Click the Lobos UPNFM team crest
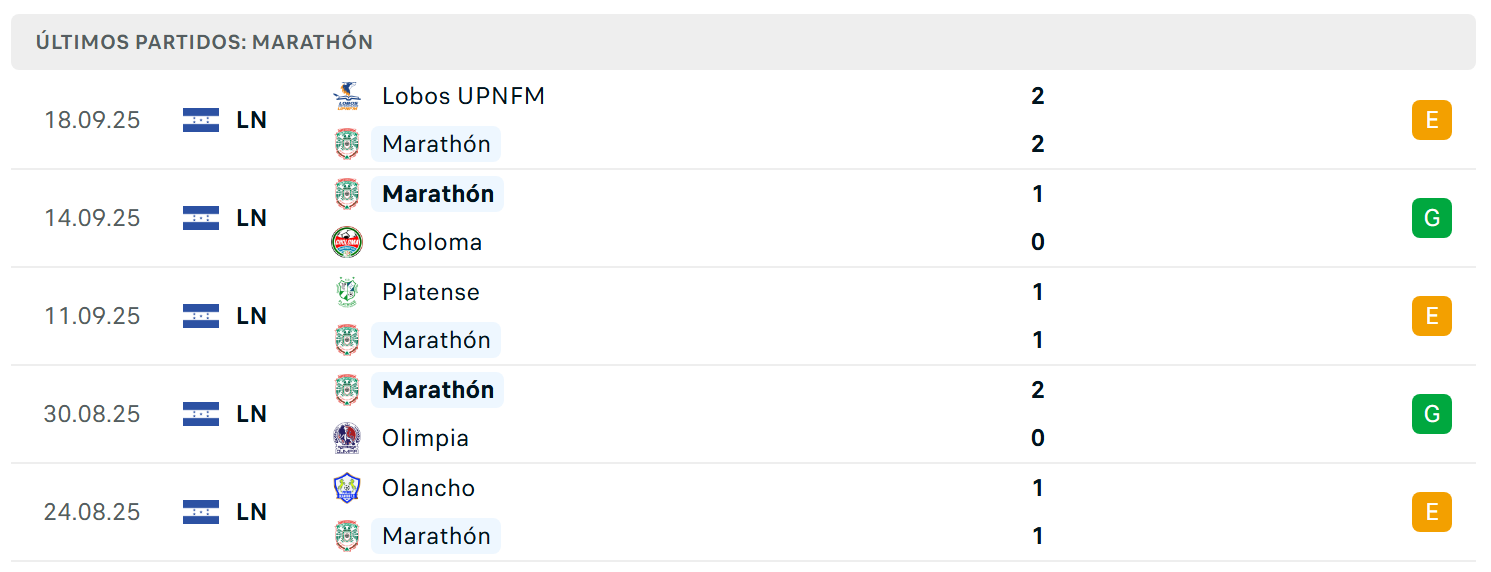The height and width of the screenshot is (572, 1491). point(346,96)
